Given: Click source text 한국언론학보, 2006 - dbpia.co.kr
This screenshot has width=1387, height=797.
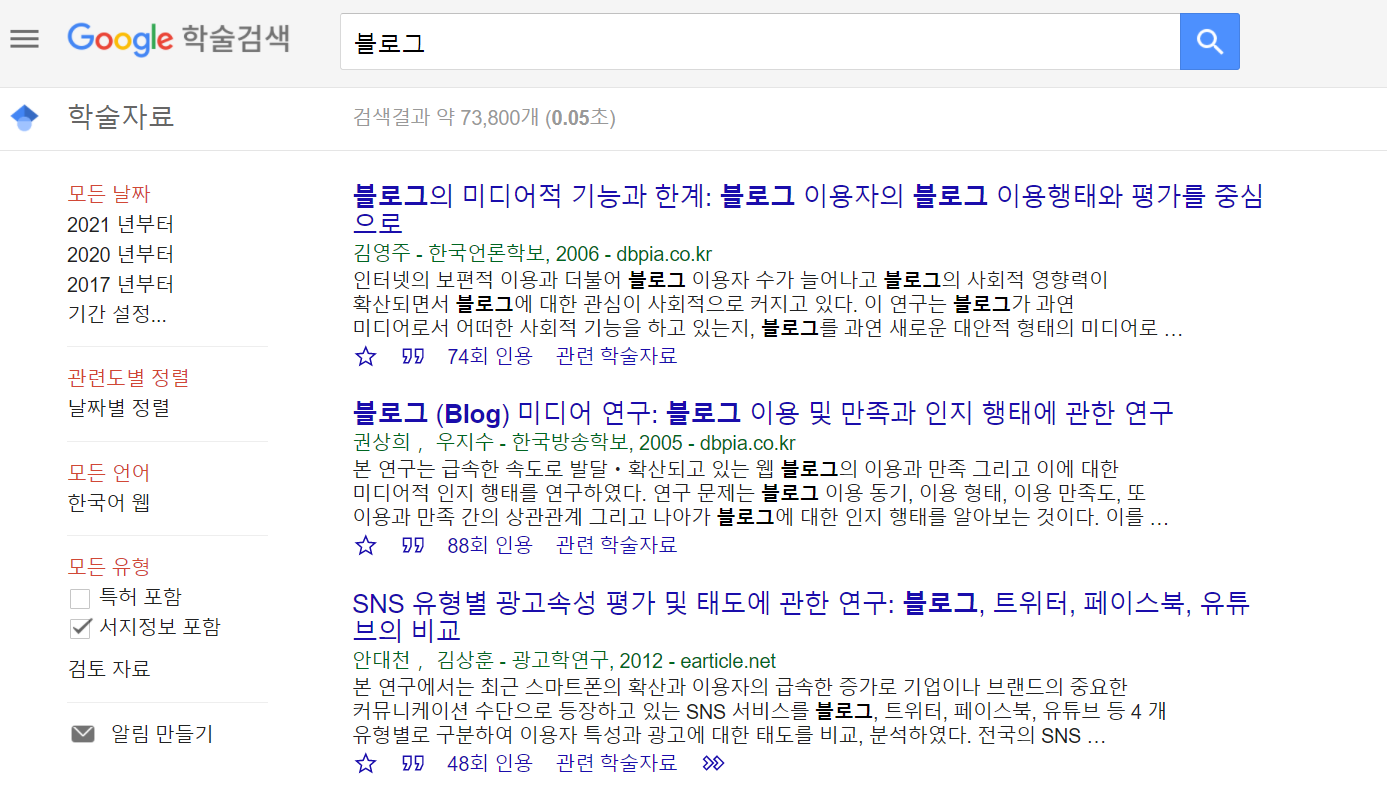Looking at the screenshot, I should click(570, 254).
